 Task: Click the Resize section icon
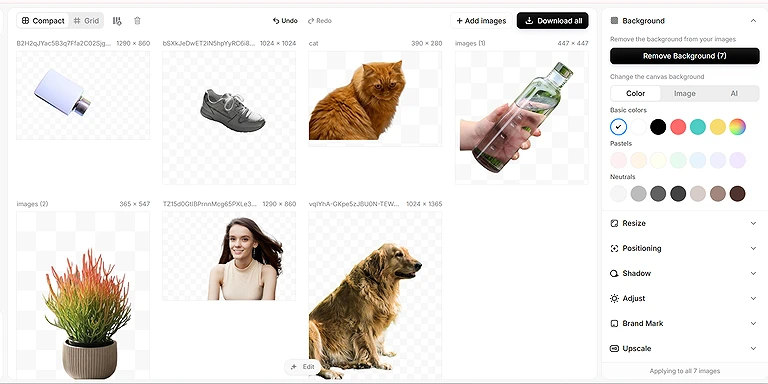pyautogui.click(x=614, y=223)
